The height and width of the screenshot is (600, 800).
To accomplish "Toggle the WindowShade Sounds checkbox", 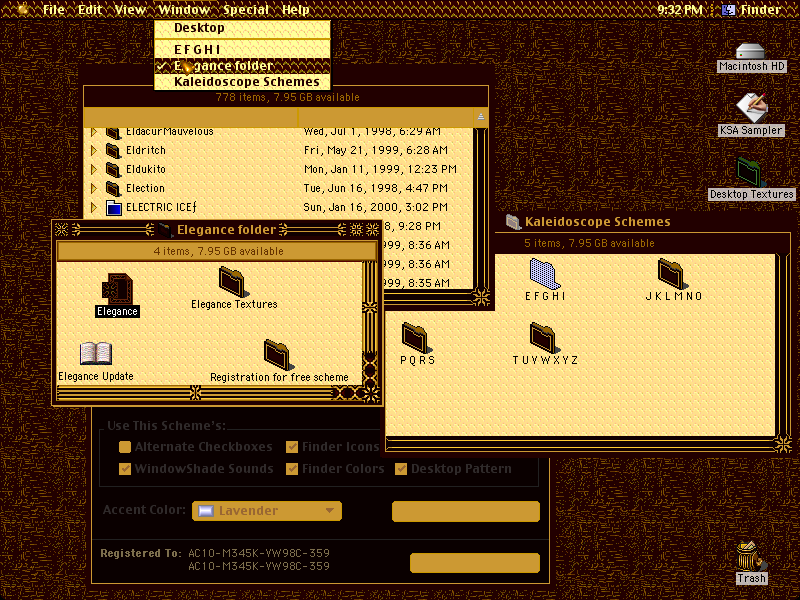I will point(124,469).
